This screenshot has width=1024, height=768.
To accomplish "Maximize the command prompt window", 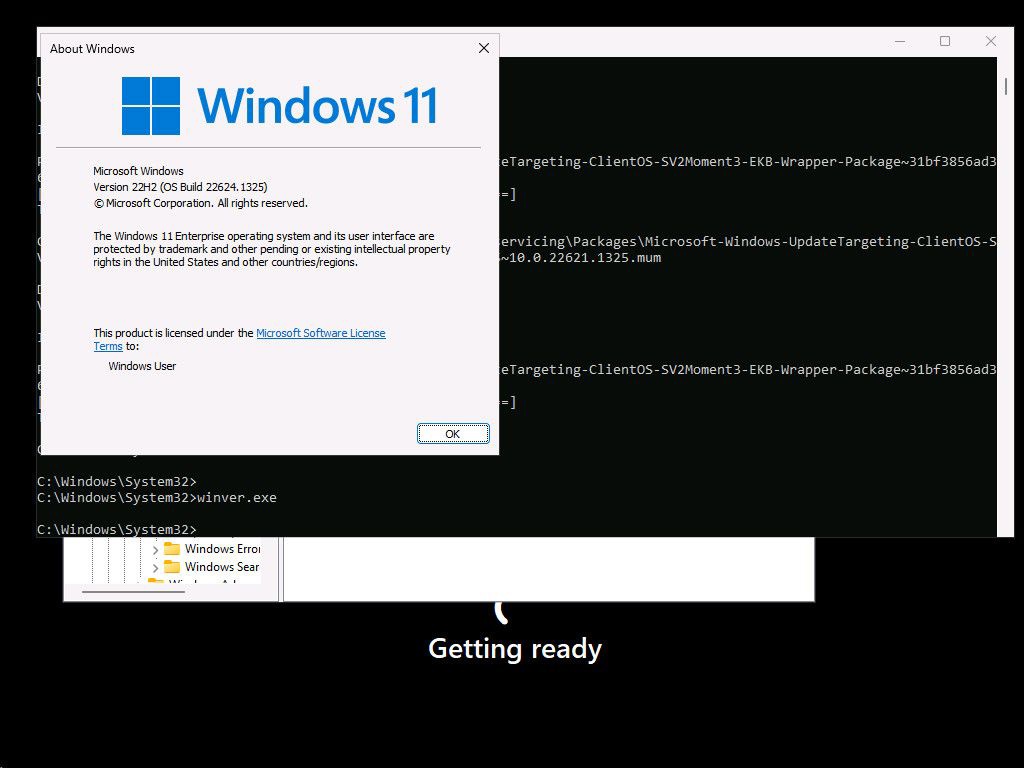I will 945,41.
